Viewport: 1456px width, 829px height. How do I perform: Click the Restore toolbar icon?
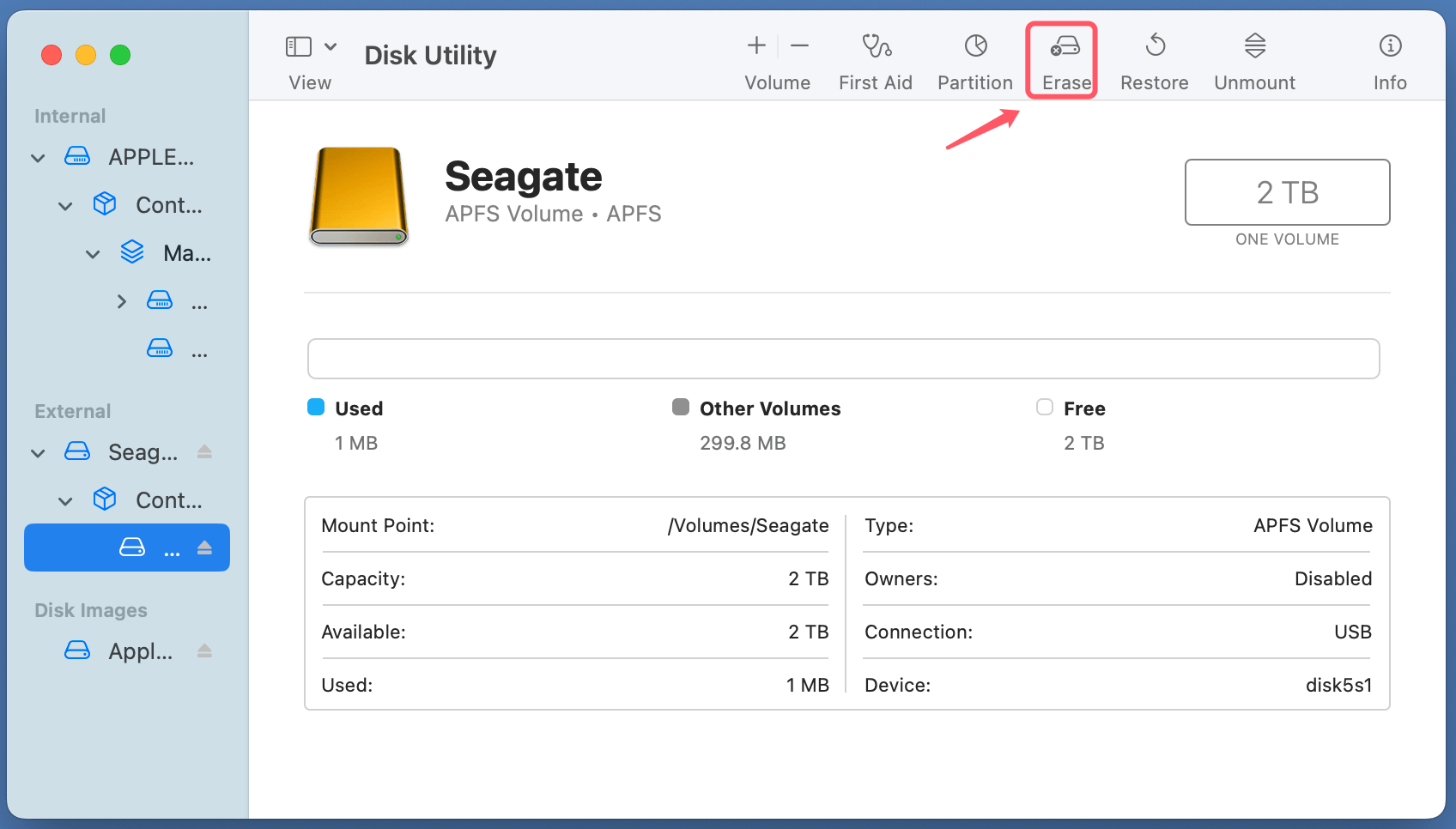point(1154,58)
